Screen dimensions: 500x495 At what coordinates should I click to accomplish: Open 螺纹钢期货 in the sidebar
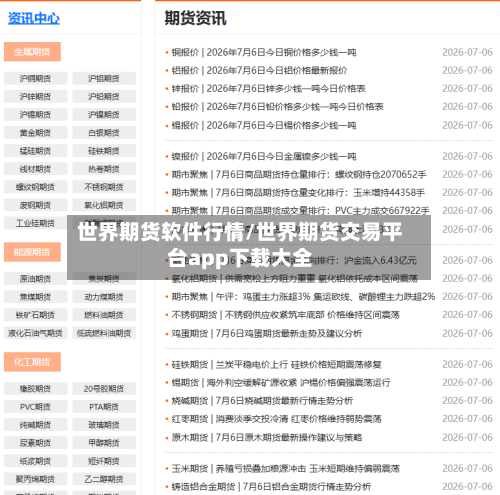click(35, 187)
